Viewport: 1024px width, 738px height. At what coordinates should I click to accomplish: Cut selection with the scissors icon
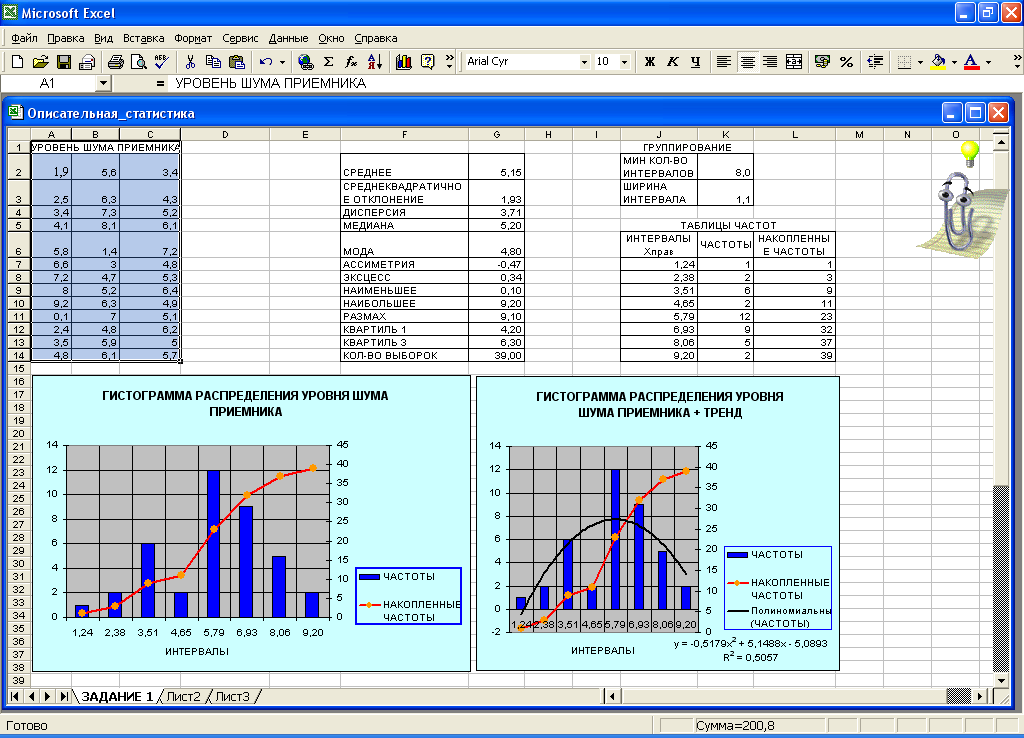[x=190, y=61]
